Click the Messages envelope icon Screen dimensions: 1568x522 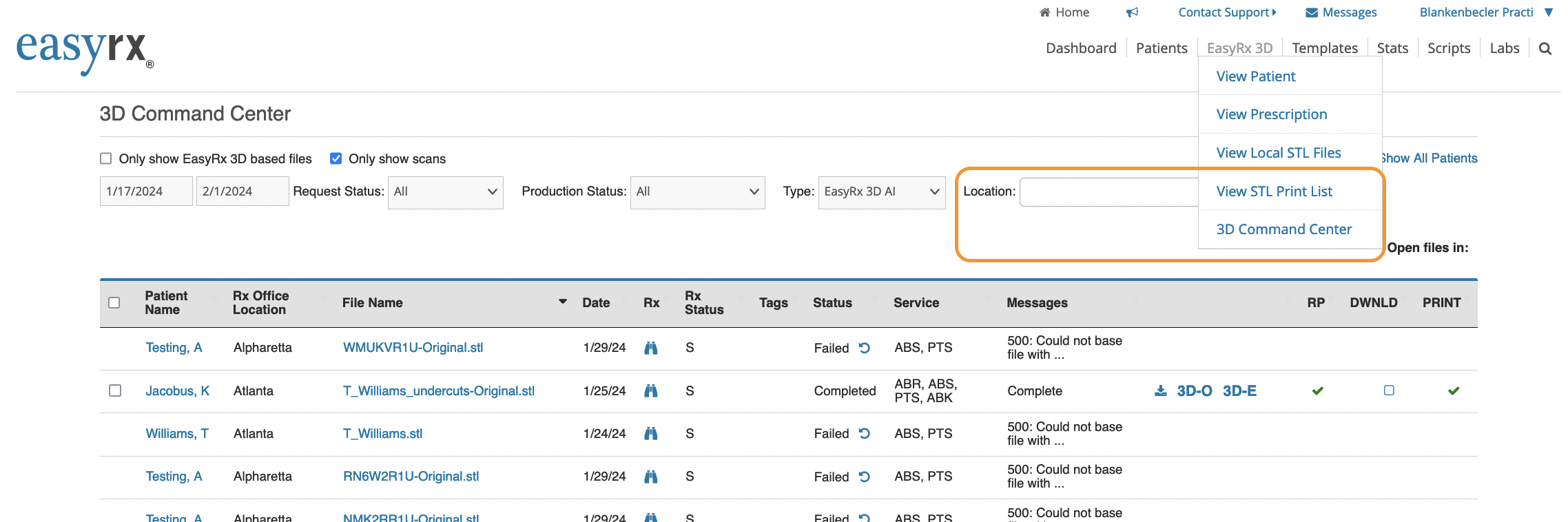click(x=1312, y=12)
